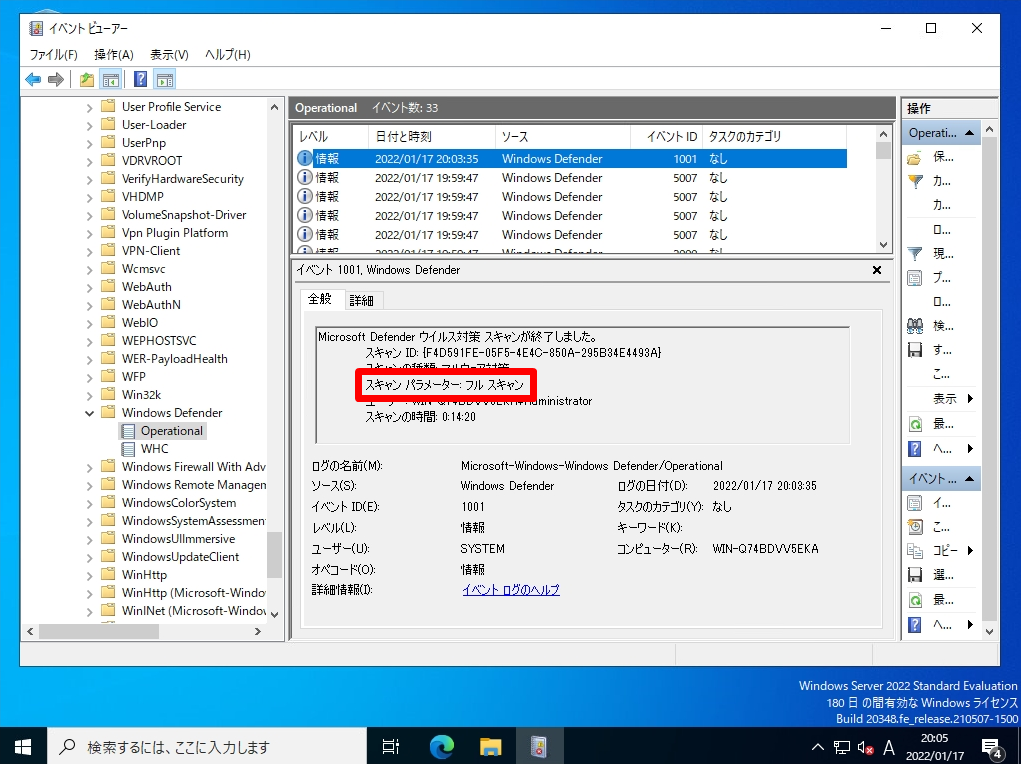The height and width of the screenshot is (764, 1021).
Task: Toggle the action pane toolbar icon
Action: 165,79
